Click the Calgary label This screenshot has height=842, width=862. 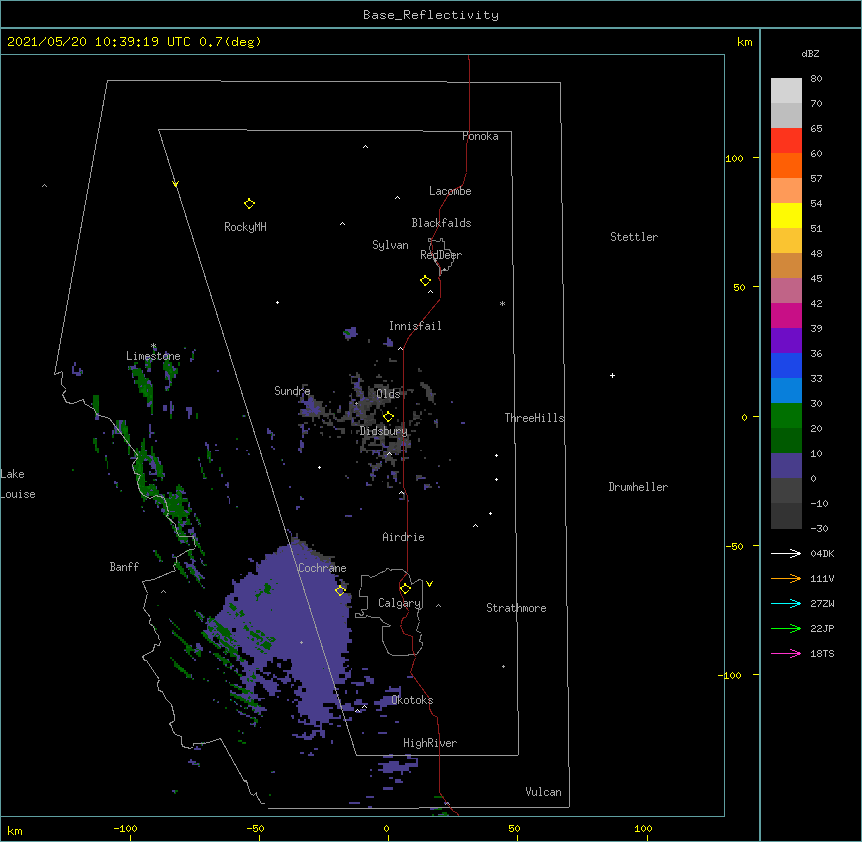[x=400, y=603]
